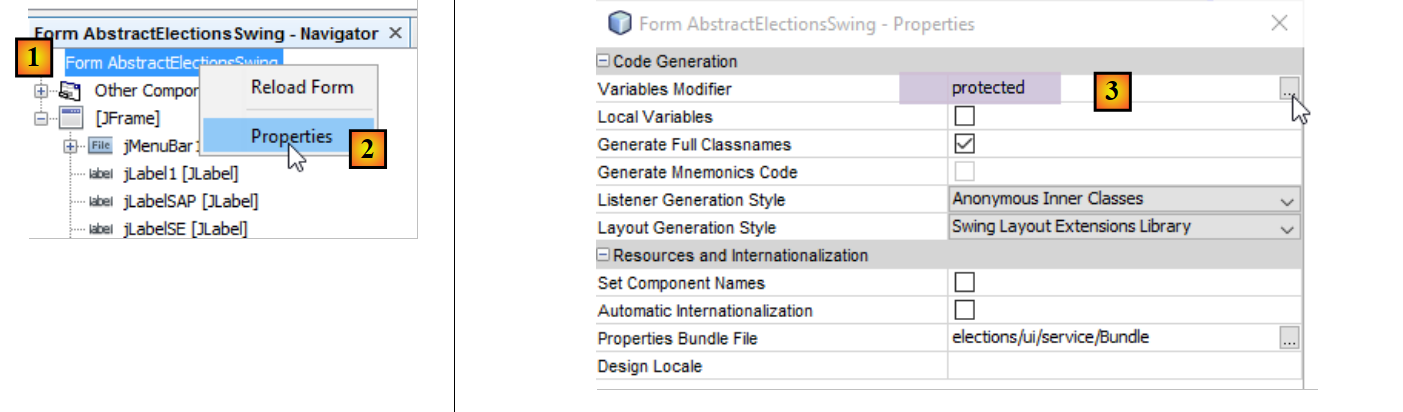Toggle Automatic Internationalization checkbox
This screenshot has width=1403, height=412.
[965, 310]
